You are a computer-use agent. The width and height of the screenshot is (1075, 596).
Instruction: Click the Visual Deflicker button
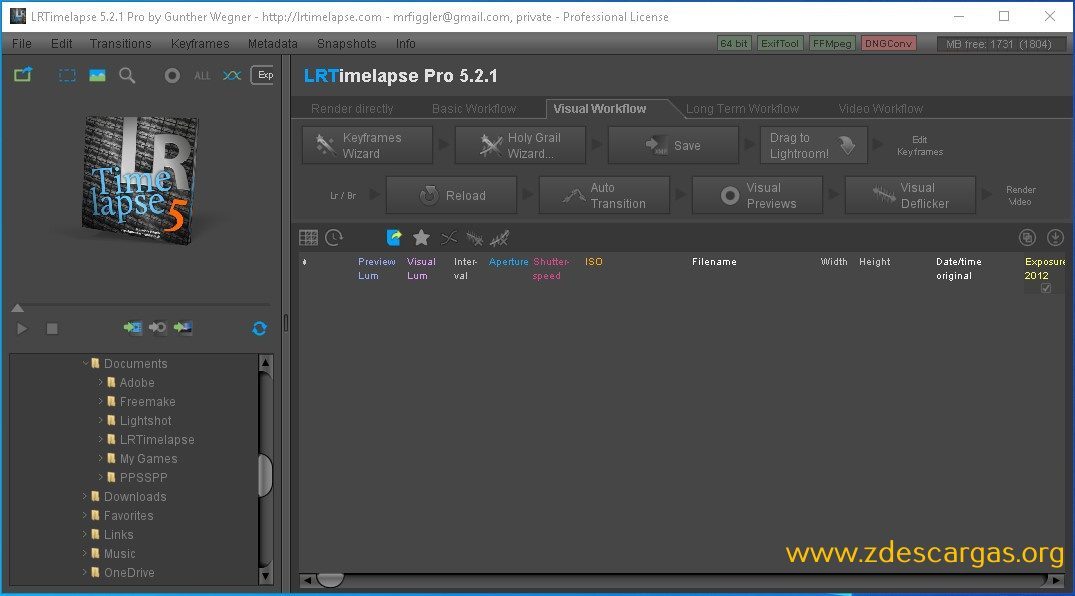(x=910, y=195)
